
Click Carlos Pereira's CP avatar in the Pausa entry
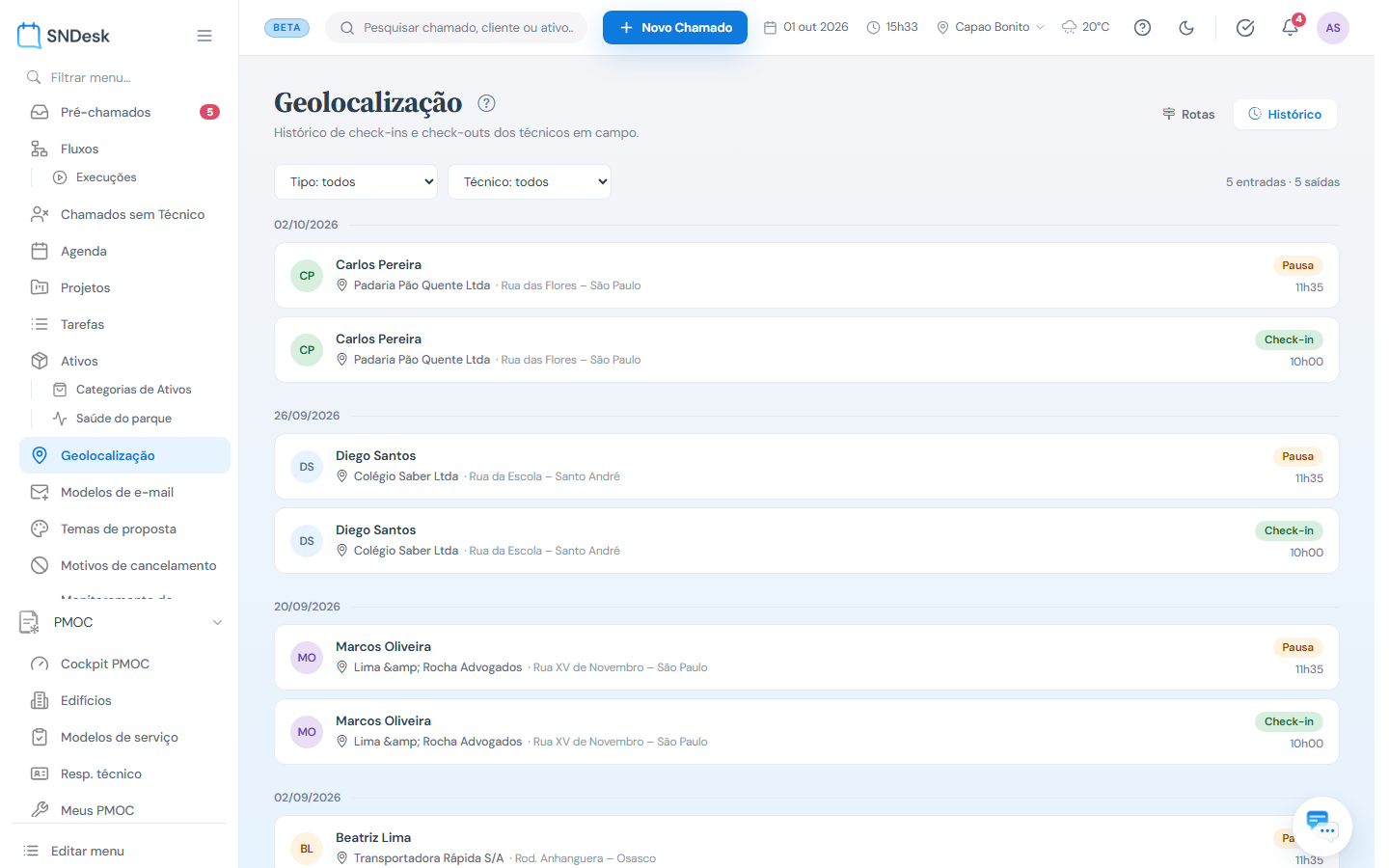[307, 276]
